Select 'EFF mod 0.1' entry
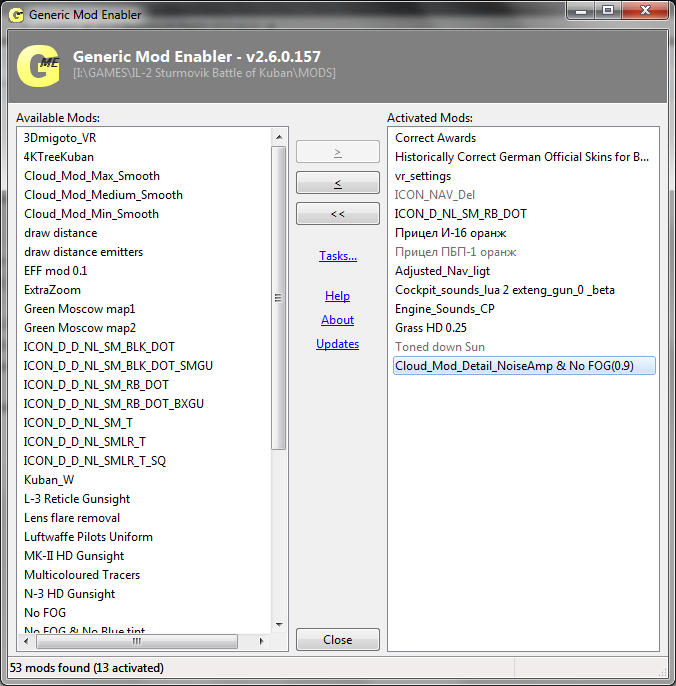 point(56,271)
